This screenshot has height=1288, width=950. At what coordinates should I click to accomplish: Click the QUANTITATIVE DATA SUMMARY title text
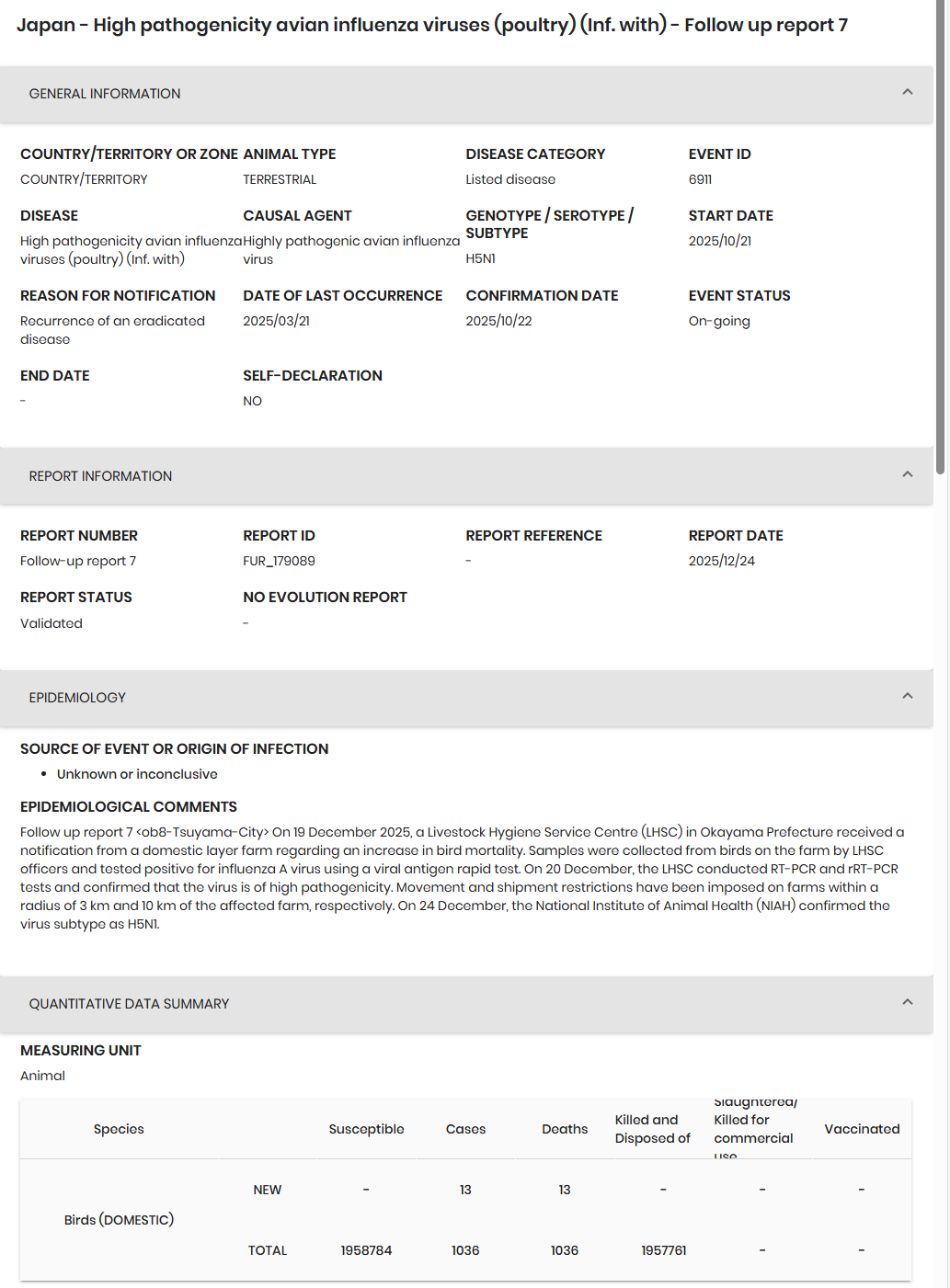[129, 1004]
